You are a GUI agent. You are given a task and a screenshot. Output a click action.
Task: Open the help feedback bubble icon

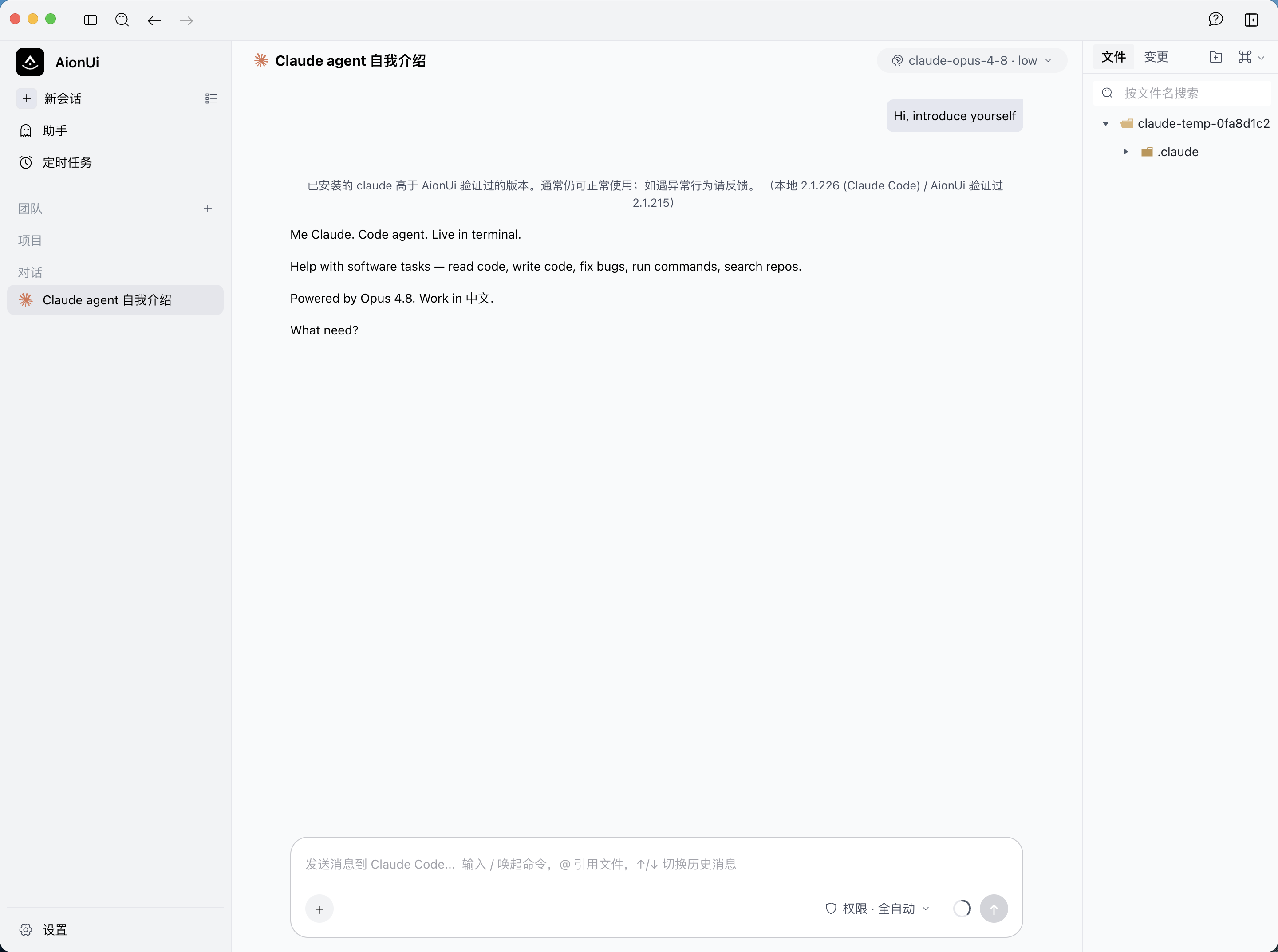coord(1216,20)
